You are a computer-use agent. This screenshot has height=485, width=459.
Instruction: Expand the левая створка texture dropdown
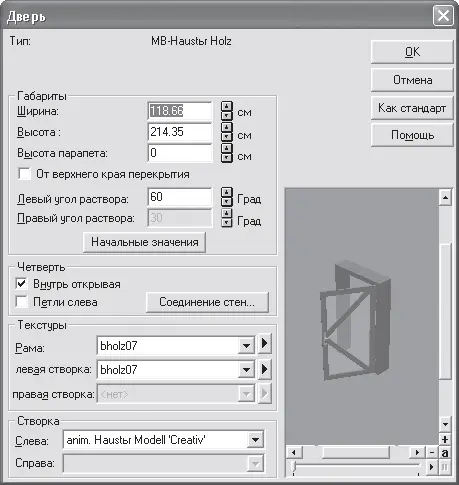click(246, 369)
